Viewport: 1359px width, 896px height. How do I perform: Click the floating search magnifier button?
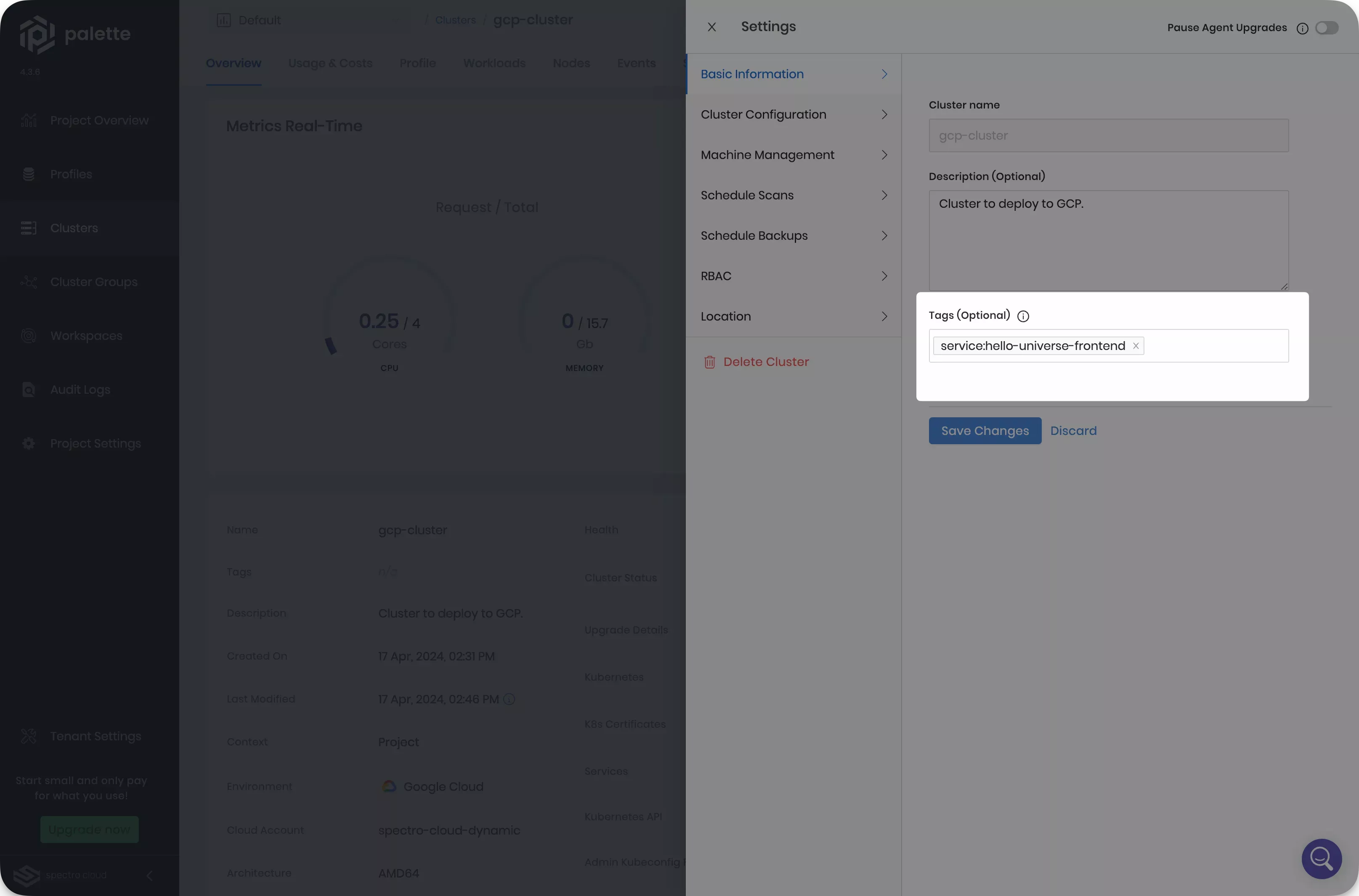click(1321, 859)
